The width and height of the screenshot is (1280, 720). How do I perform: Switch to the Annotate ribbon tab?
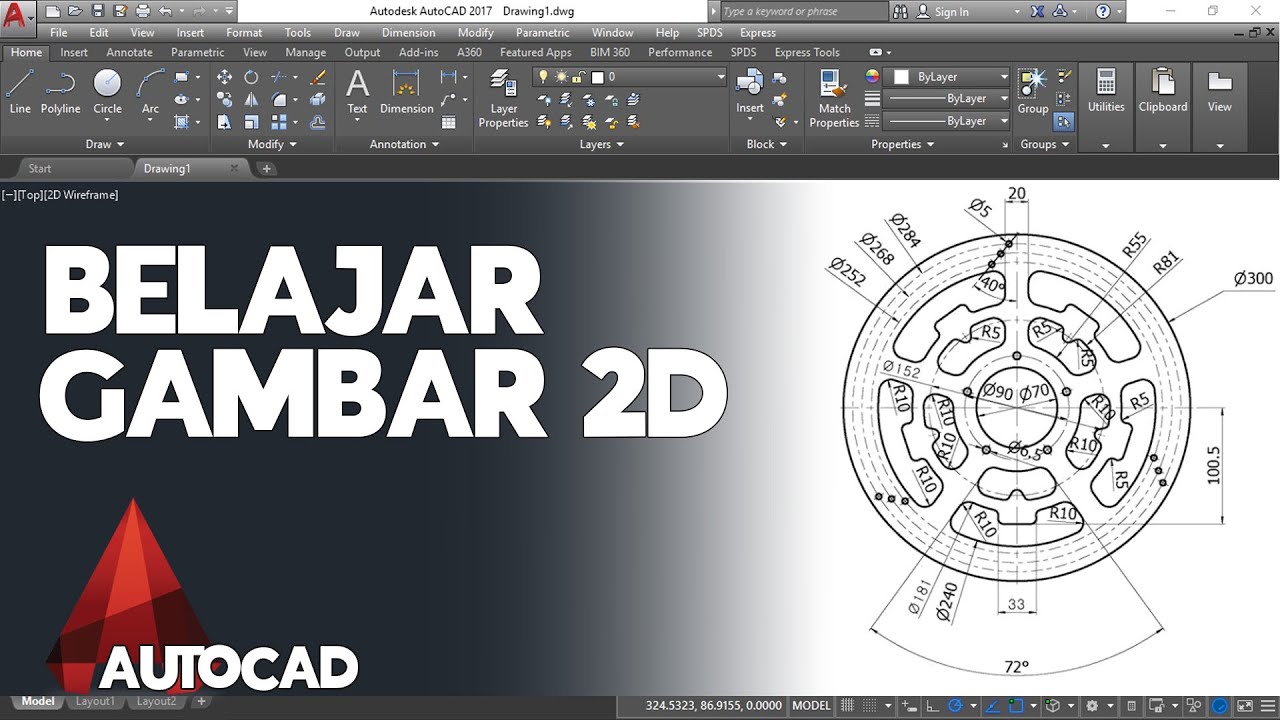tap(129, 52)
